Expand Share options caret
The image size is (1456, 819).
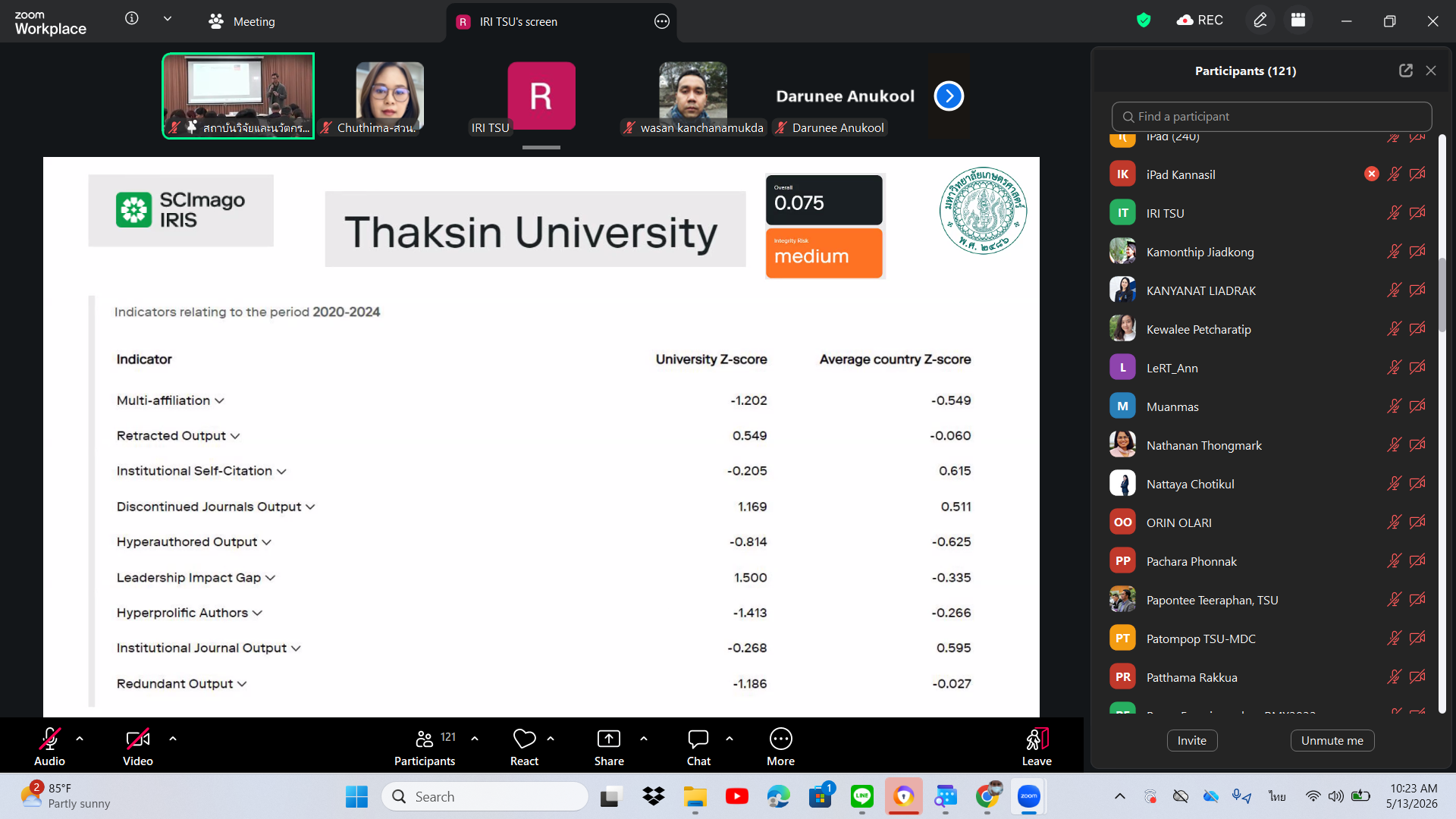click(x=644, y=738)
